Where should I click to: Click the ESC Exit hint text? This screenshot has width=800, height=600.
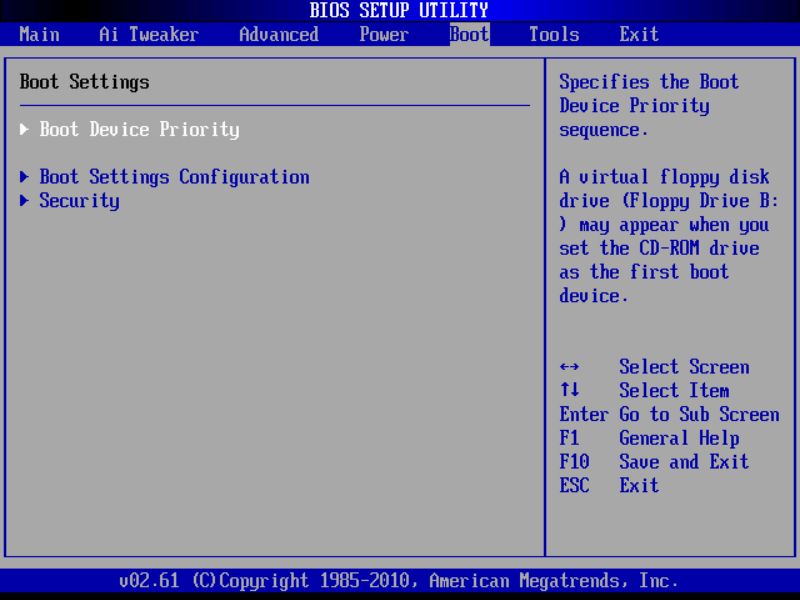pos(610,486)
